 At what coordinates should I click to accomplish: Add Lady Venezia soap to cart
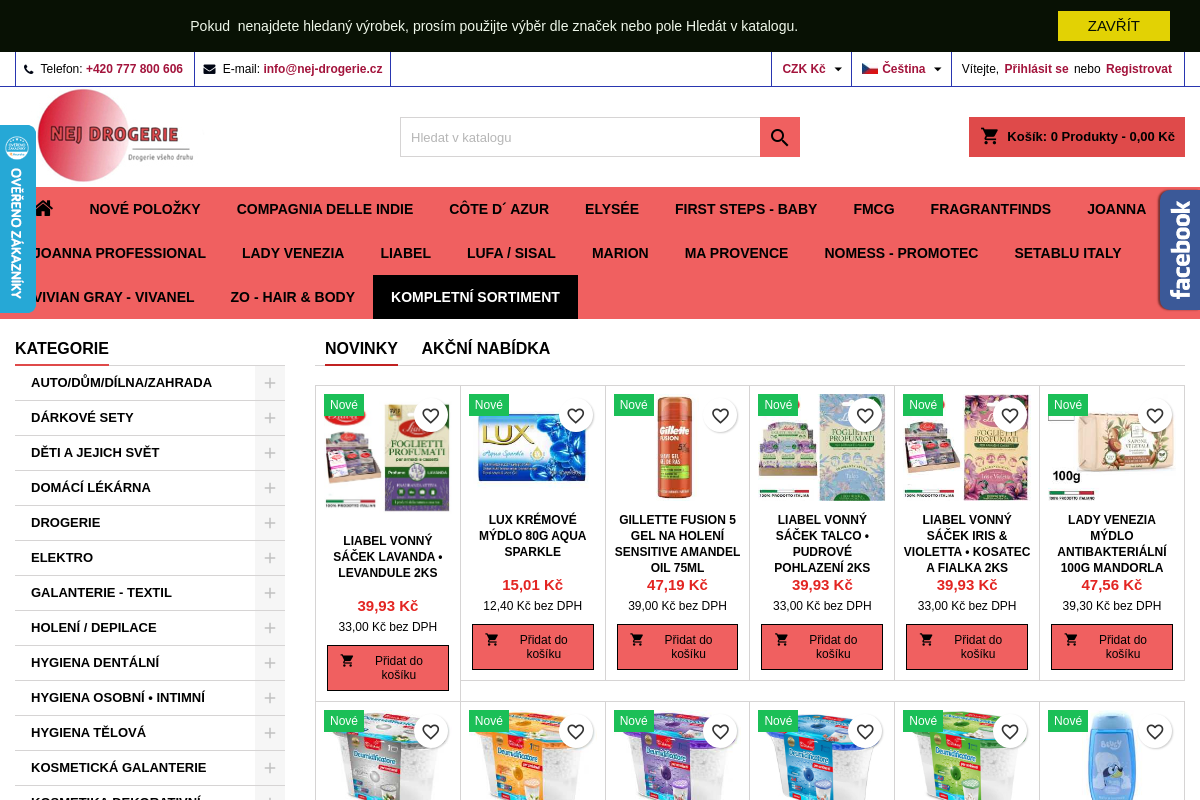pyautogui.click(x=1112, y=647)
